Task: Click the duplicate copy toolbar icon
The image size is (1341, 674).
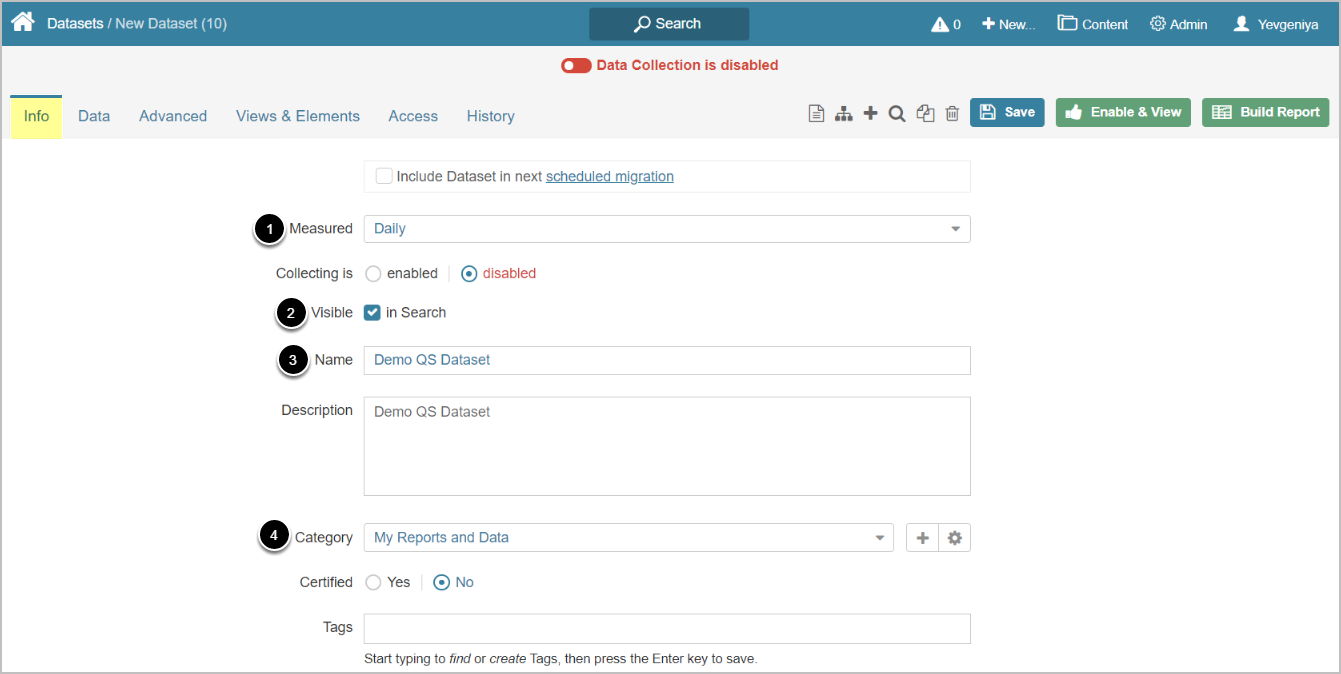Action: pos(925,114)
